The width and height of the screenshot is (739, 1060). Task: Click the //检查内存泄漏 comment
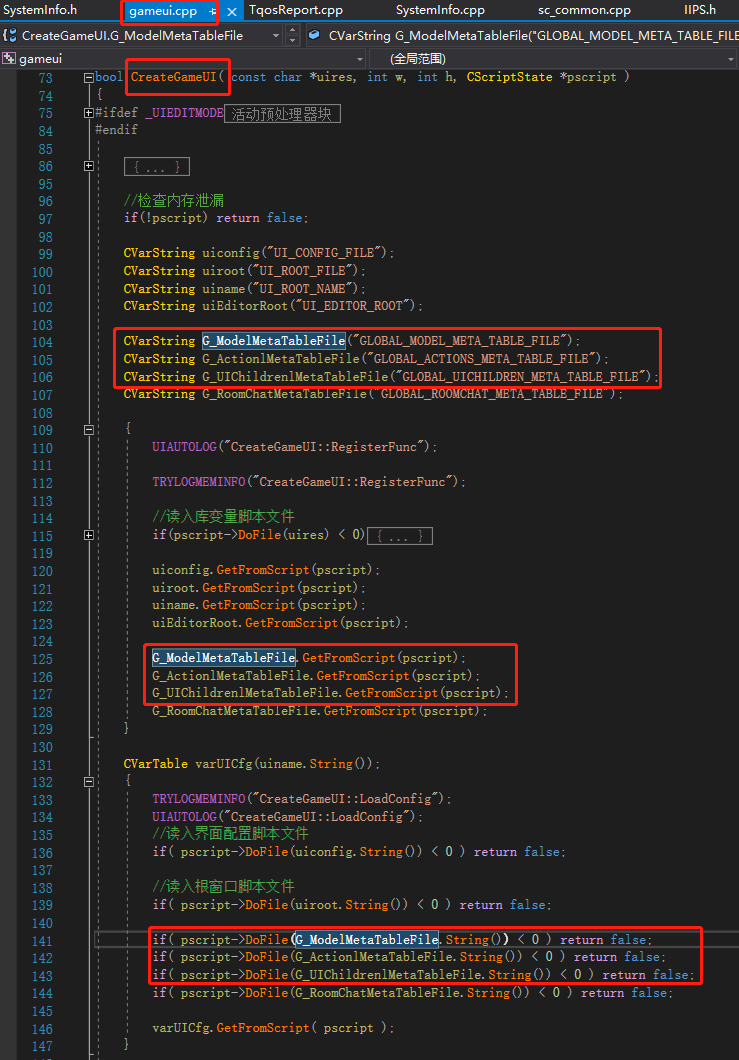tap(174, 201)
